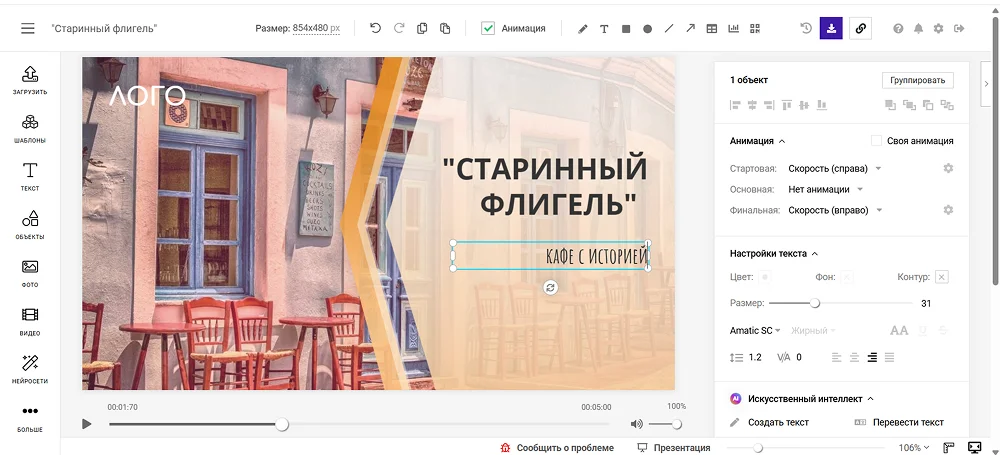The height and width of the screenshot is (455, 1000).
Task: Open Amatic SC font dropdown
Action: click(756, 331)
